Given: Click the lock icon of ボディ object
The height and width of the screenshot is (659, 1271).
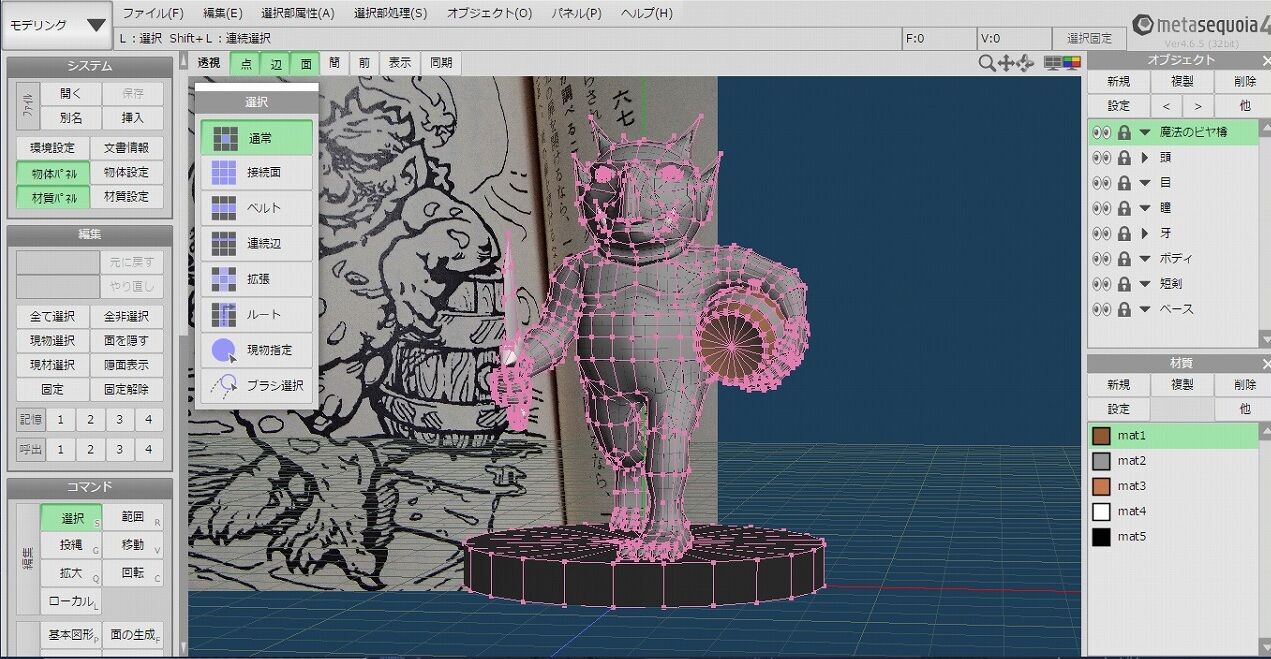Looking at the screenshot, I should [1125, 258].
